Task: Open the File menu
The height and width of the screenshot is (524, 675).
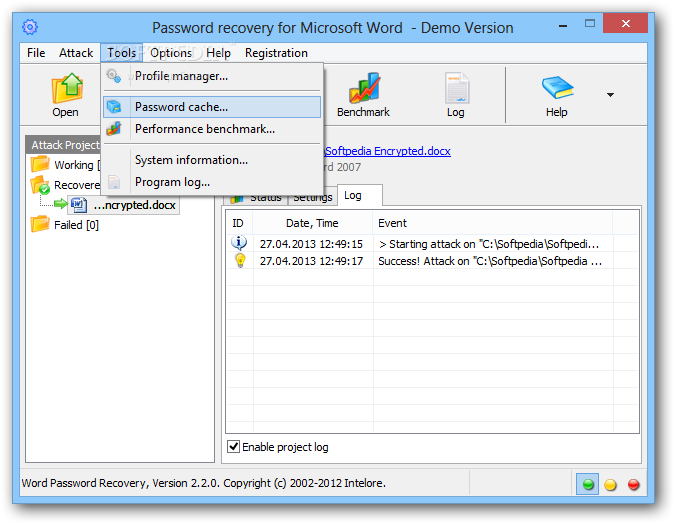Action: (x=36, y=53)
